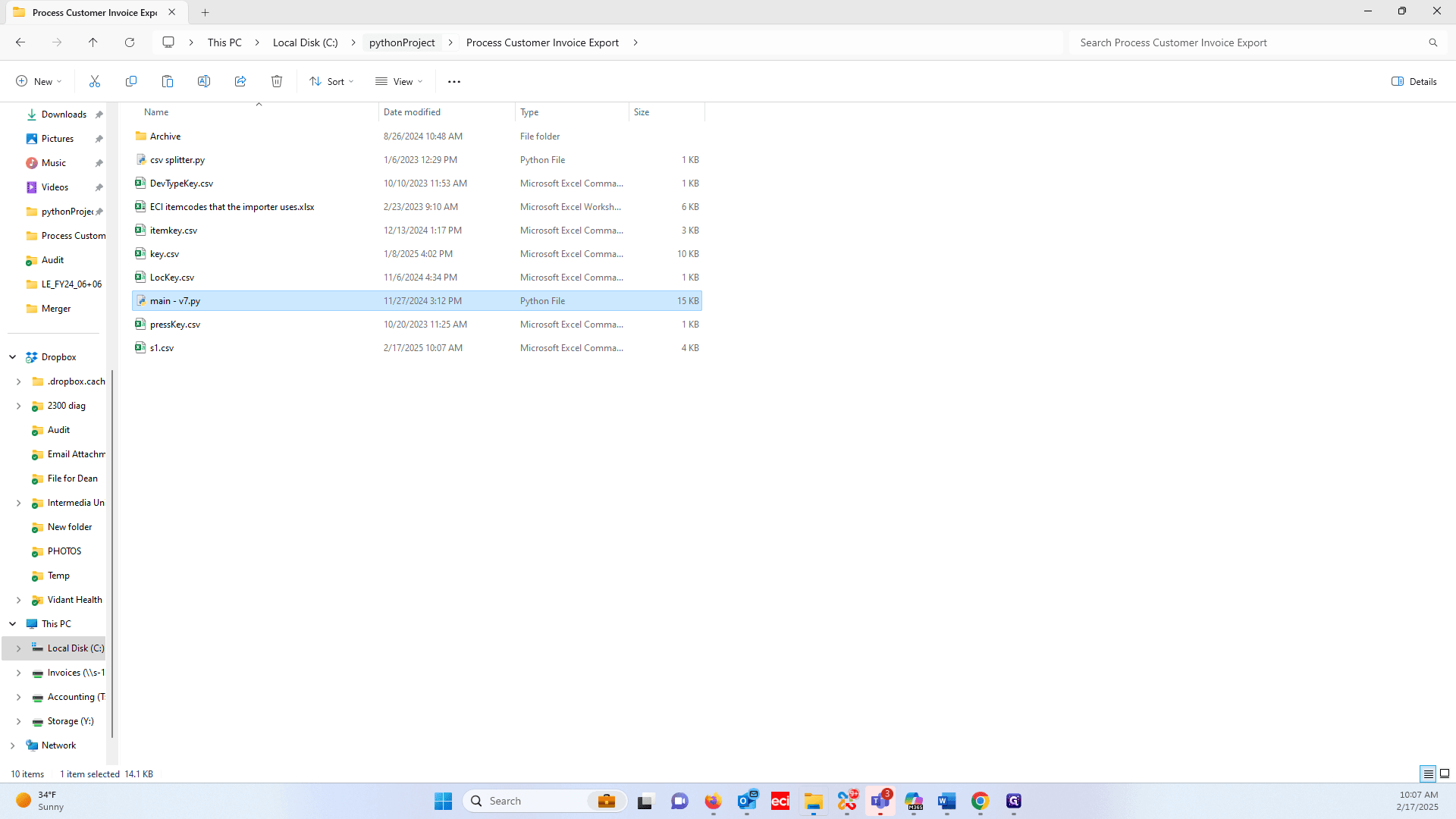Image resolution: width=1456 pixels, height=819 pixels.
Task: Select the pressKey.csv file
Action: click(x=417, y=325)
